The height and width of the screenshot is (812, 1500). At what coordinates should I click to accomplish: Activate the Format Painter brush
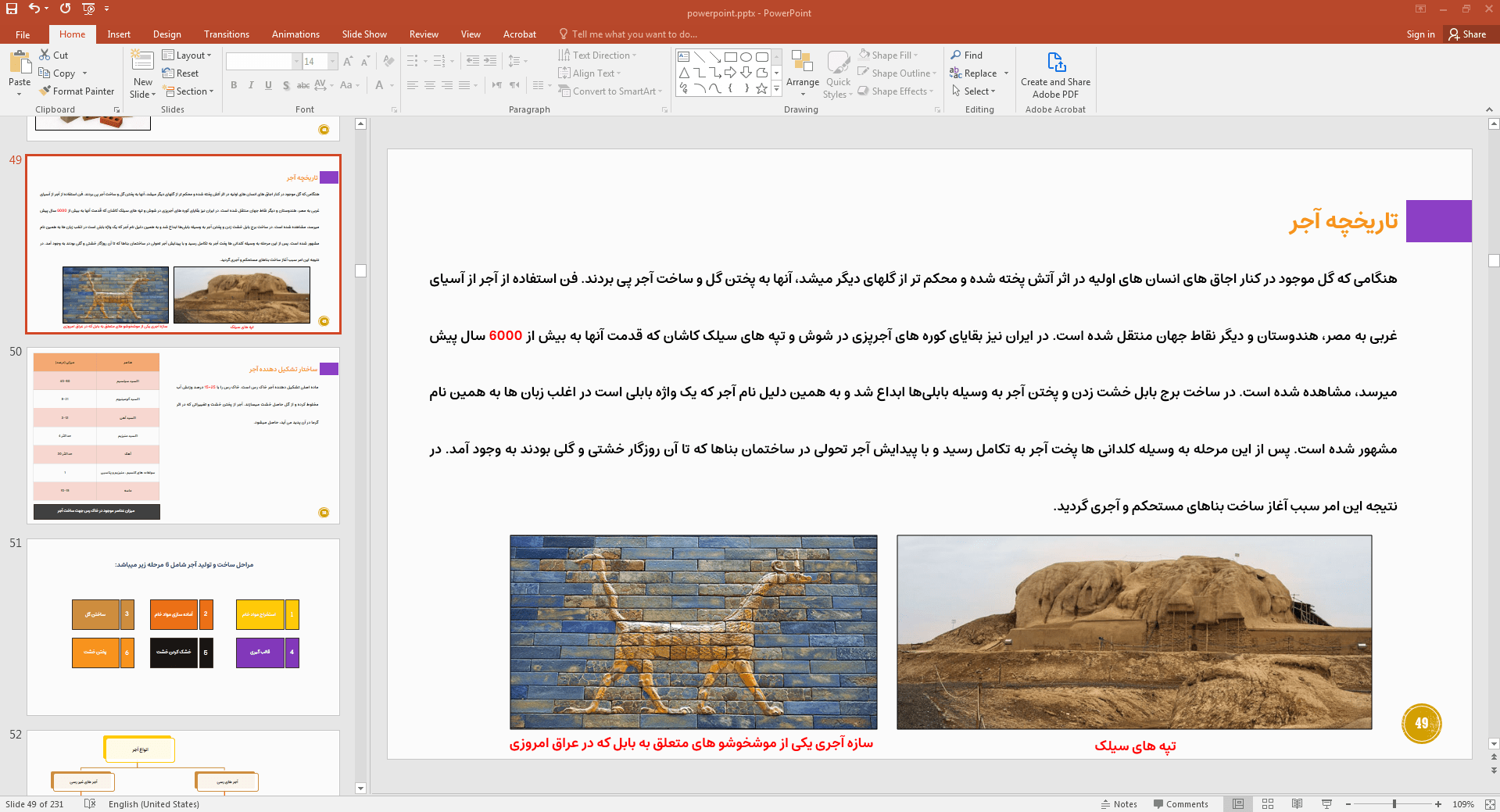click(77, 91)
